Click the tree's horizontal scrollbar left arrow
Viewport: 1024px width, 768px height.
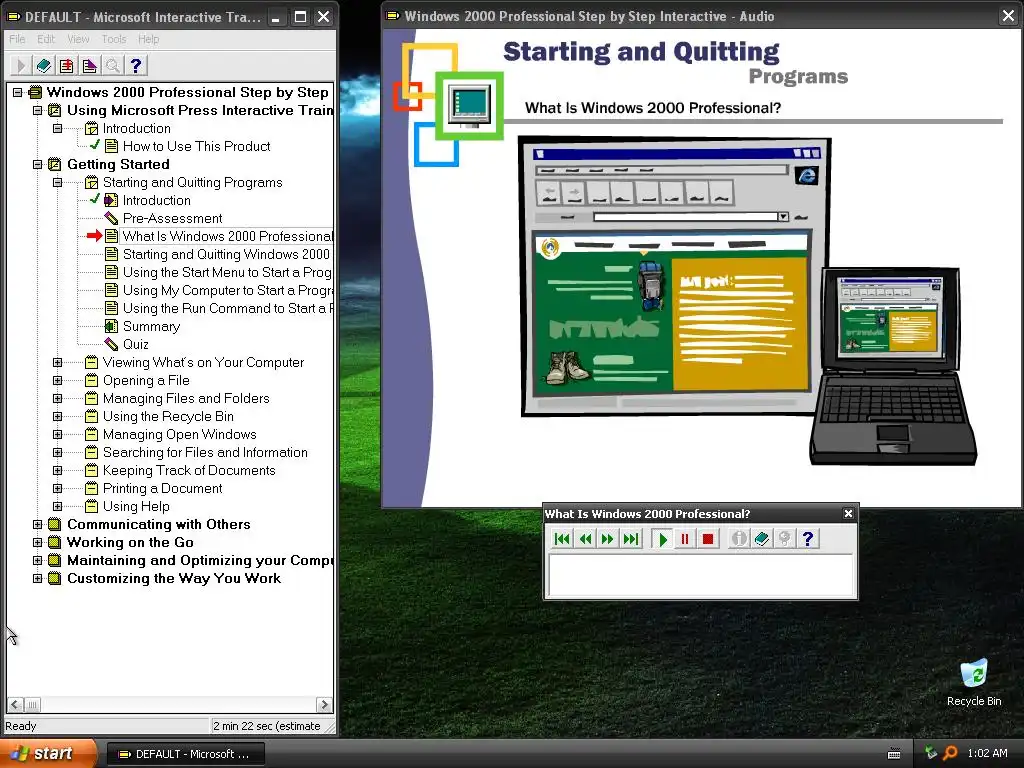coord(16,705)
